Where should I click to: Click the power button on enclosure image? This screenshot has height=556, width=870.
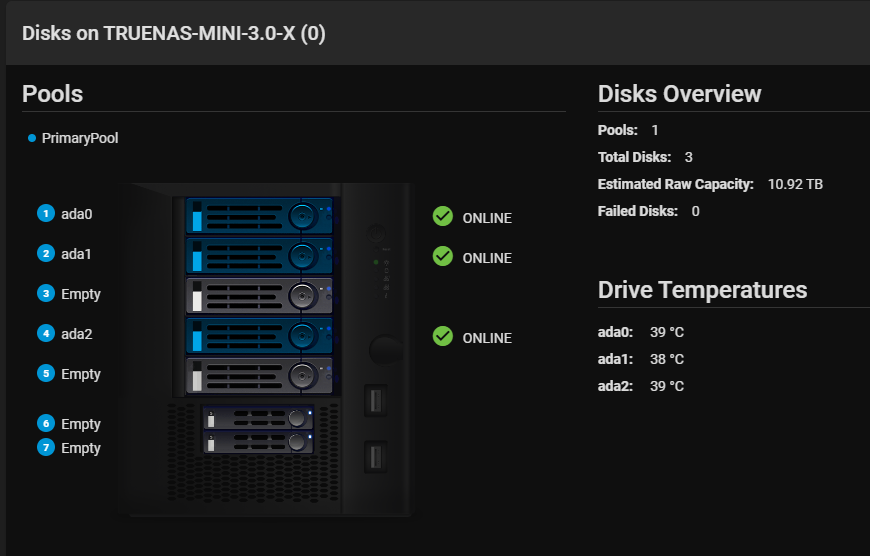click(376, 233)
